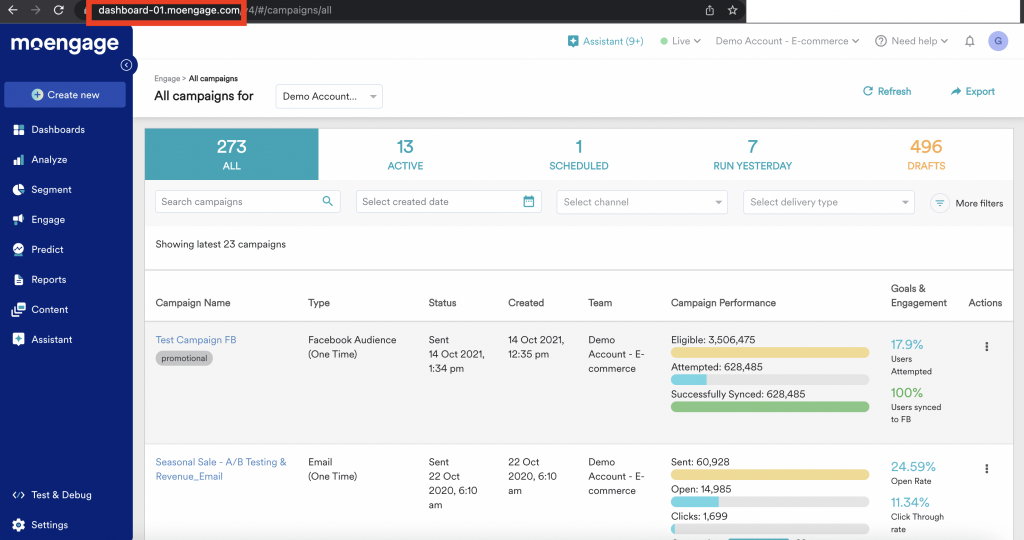Select the Drafts tab
1024x540 pixels.
[925, 154]
